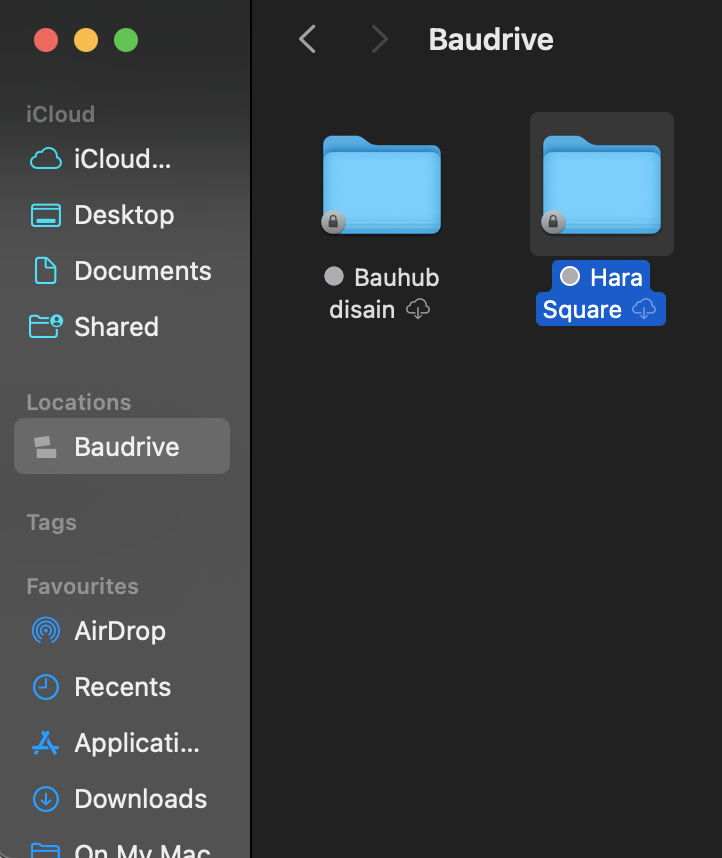Click the lock badge on Hara Square folder

(x=553, y=222)
